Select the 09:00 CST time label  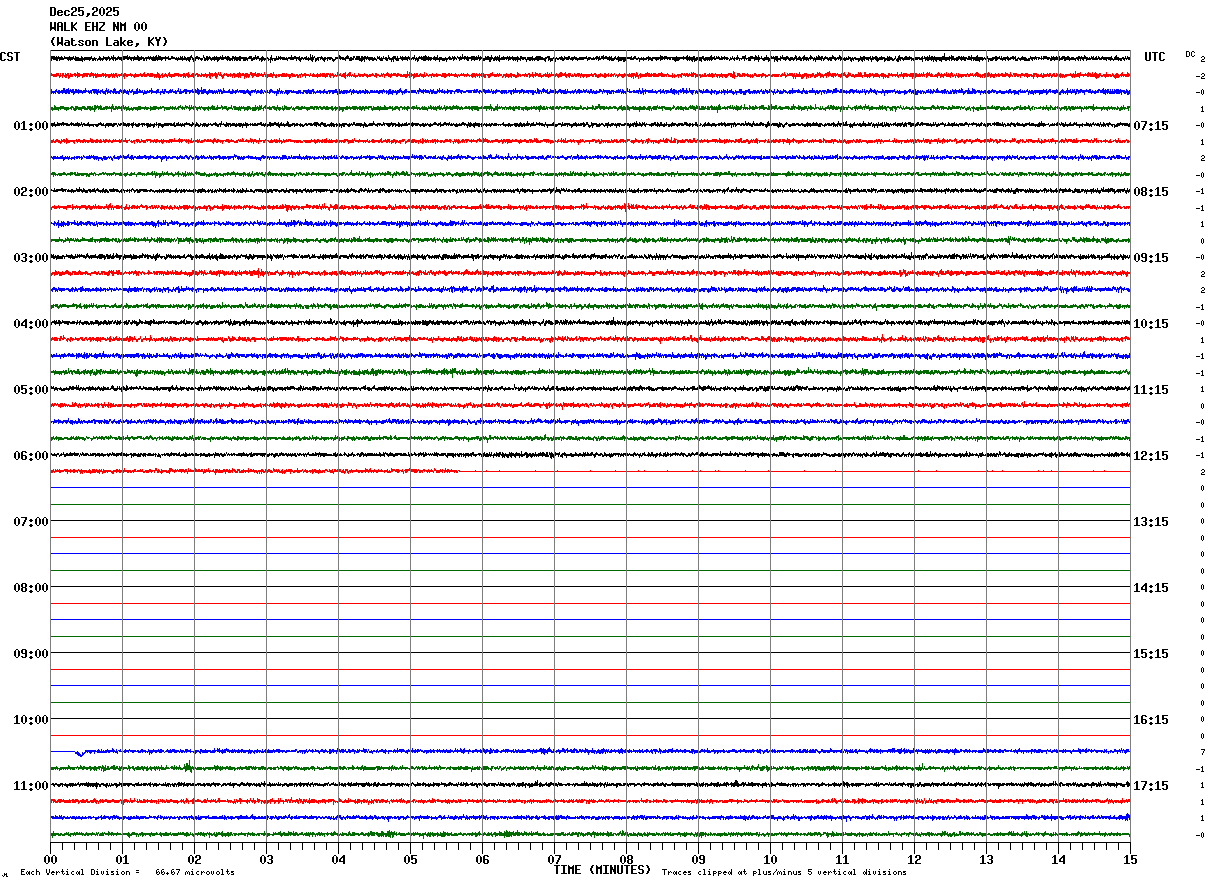pyautogui.click(x=31, y=654)
